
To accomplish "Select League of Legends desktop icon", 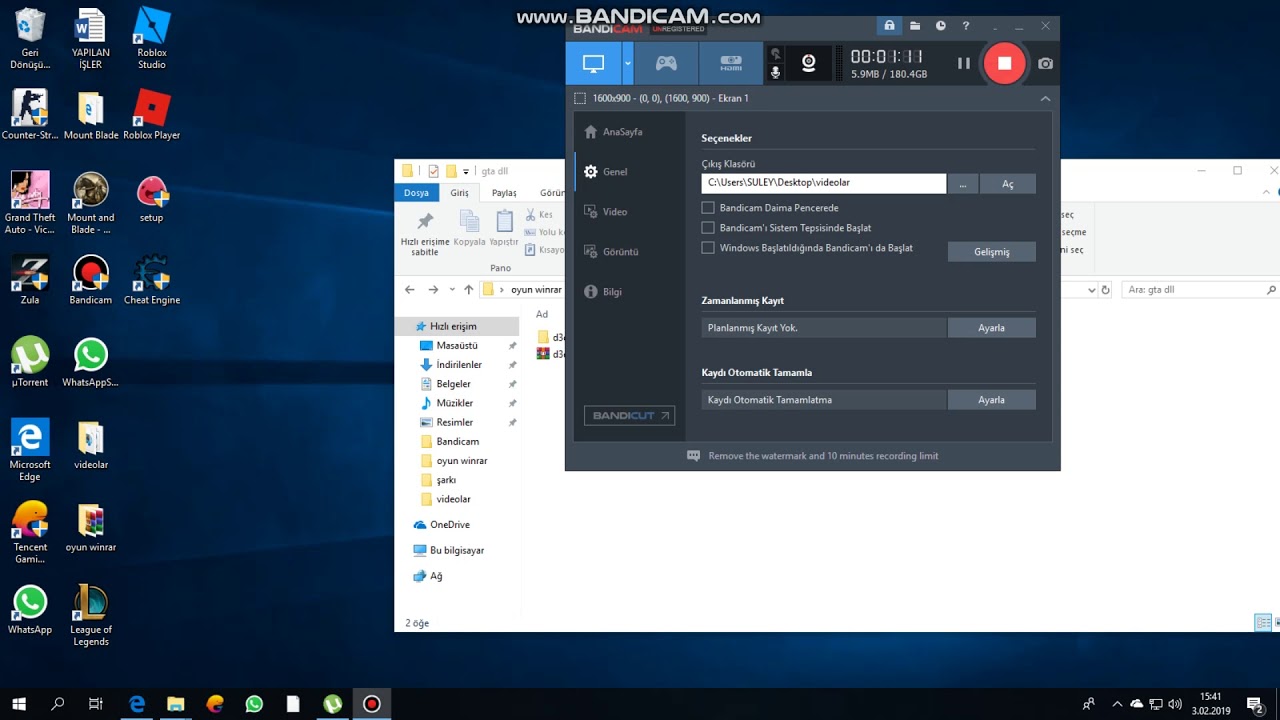I will (91, 616).
